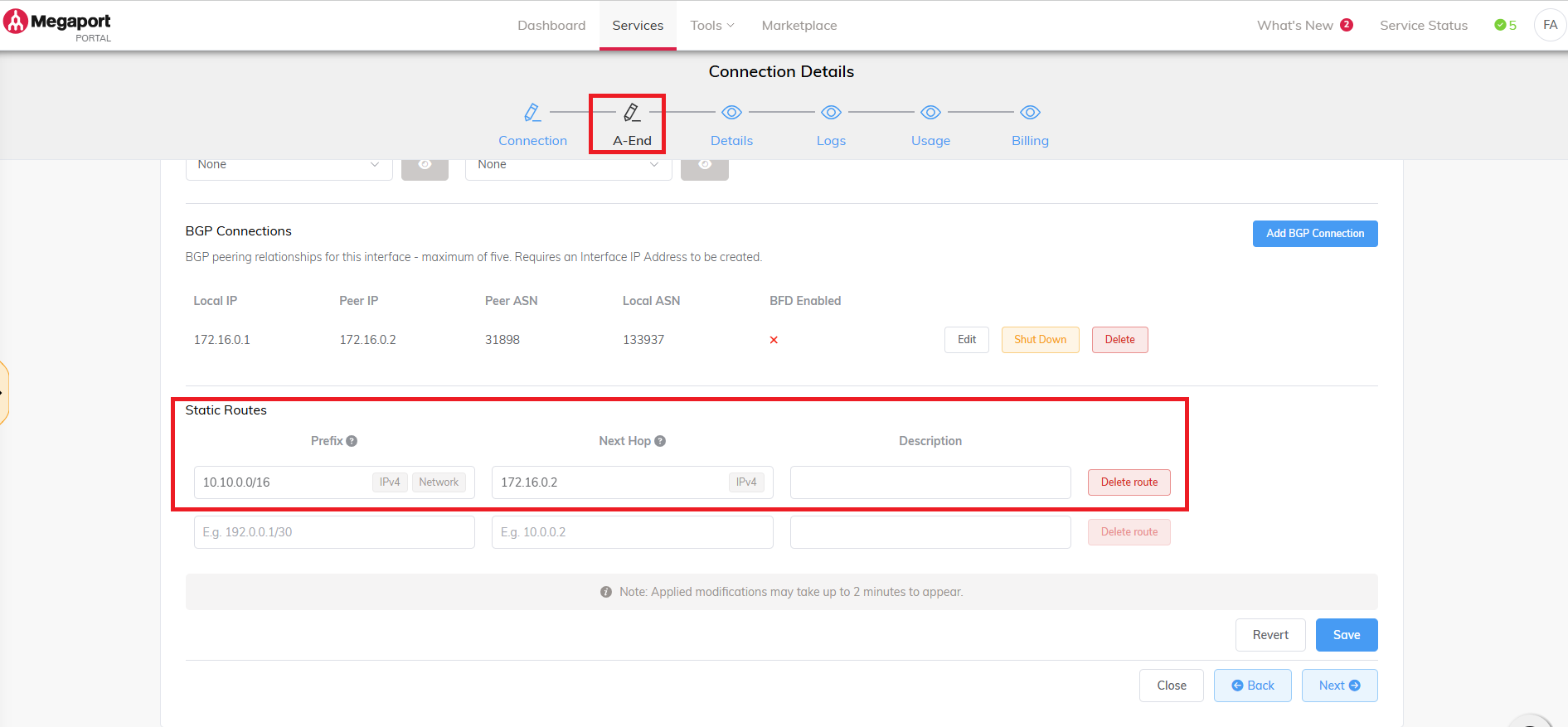The image size is (1568, 727).
Task: Delete route for prefix 10.10.0.0/16
Action: [x=1129, y=482]
